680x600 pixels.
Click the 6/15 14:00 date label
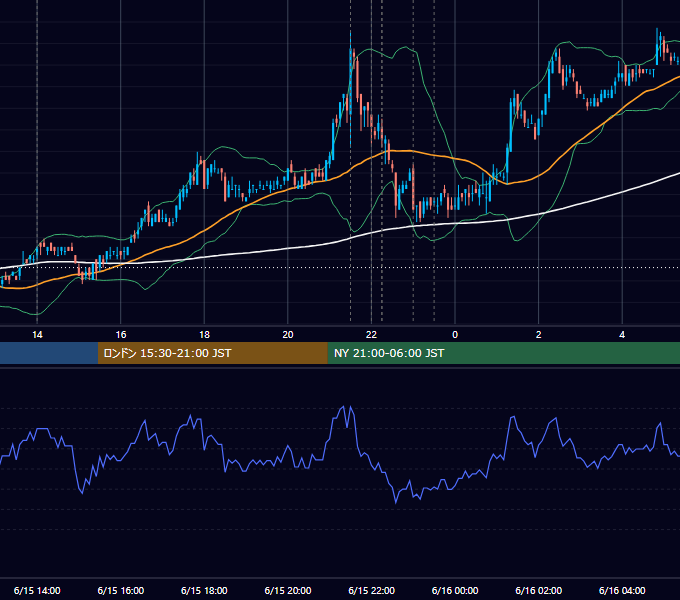point(37,590)
